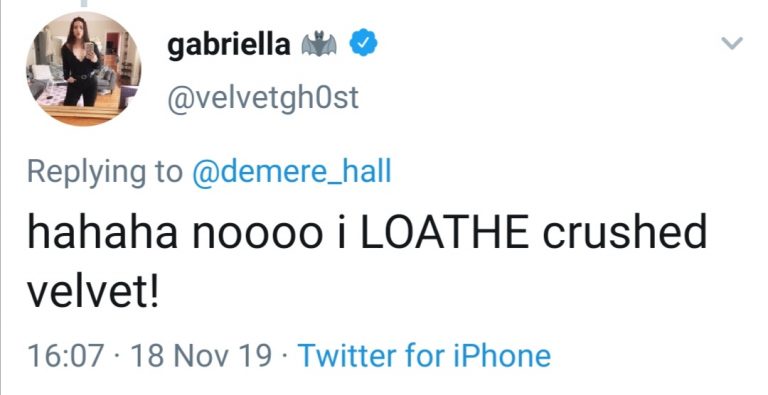Open the @demere_hall mention link
The height and width of the screenshot is (395, 768).
click(x=292, y=172)
